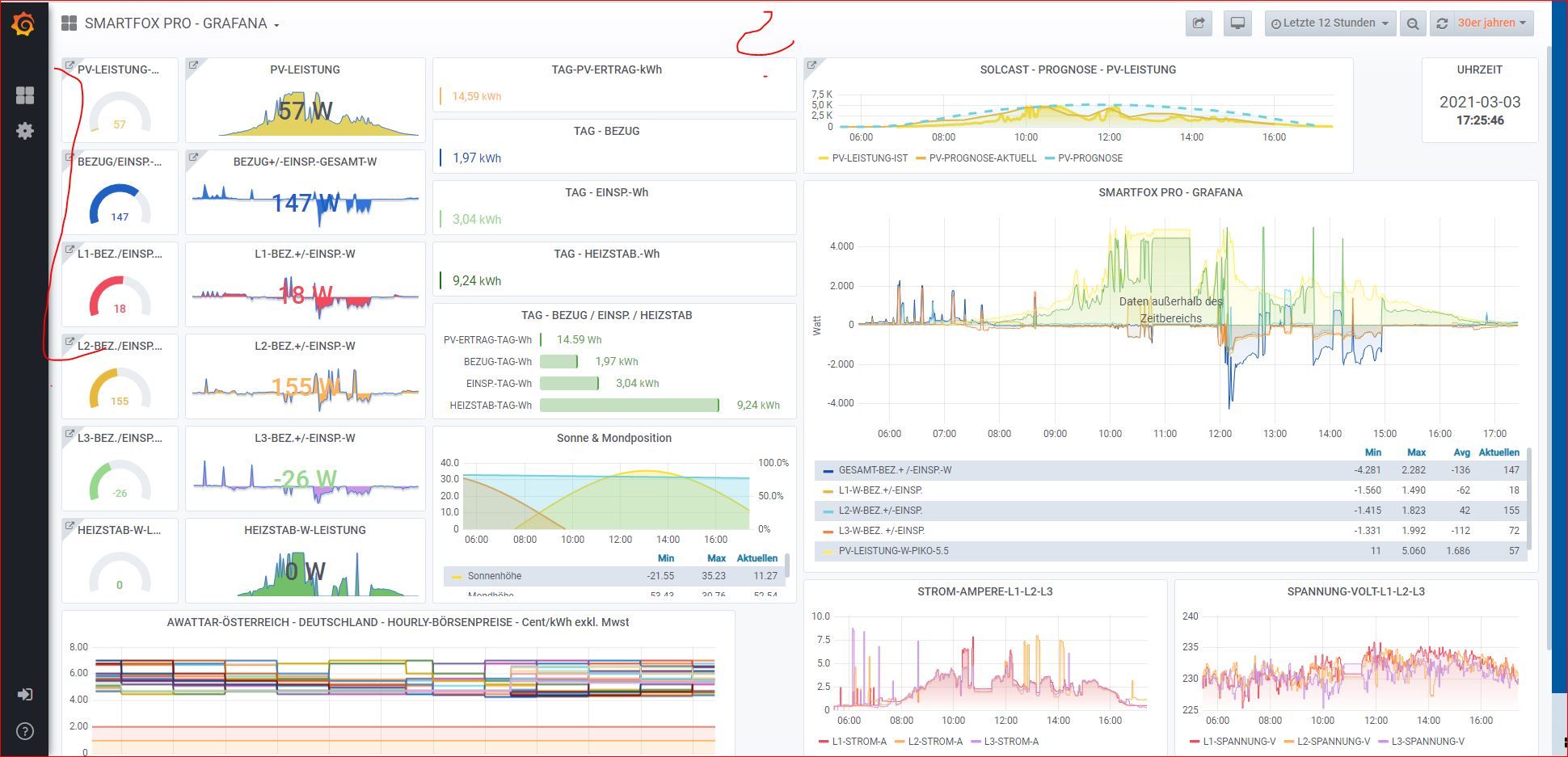
Task: Open the 30er jahren refresh interval dropdown
Action: pos(1492,23)
